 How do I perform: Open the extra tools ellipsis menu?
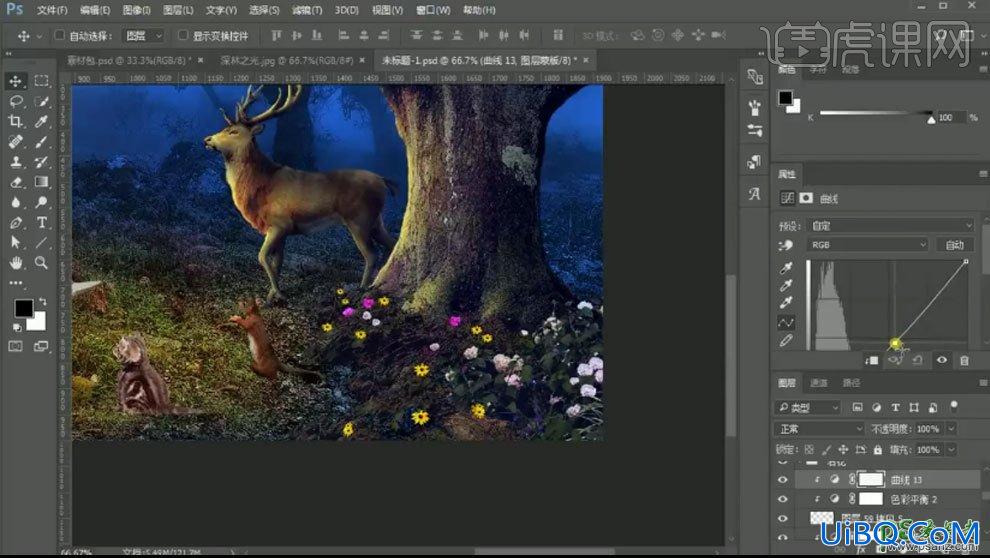(15, 283)
